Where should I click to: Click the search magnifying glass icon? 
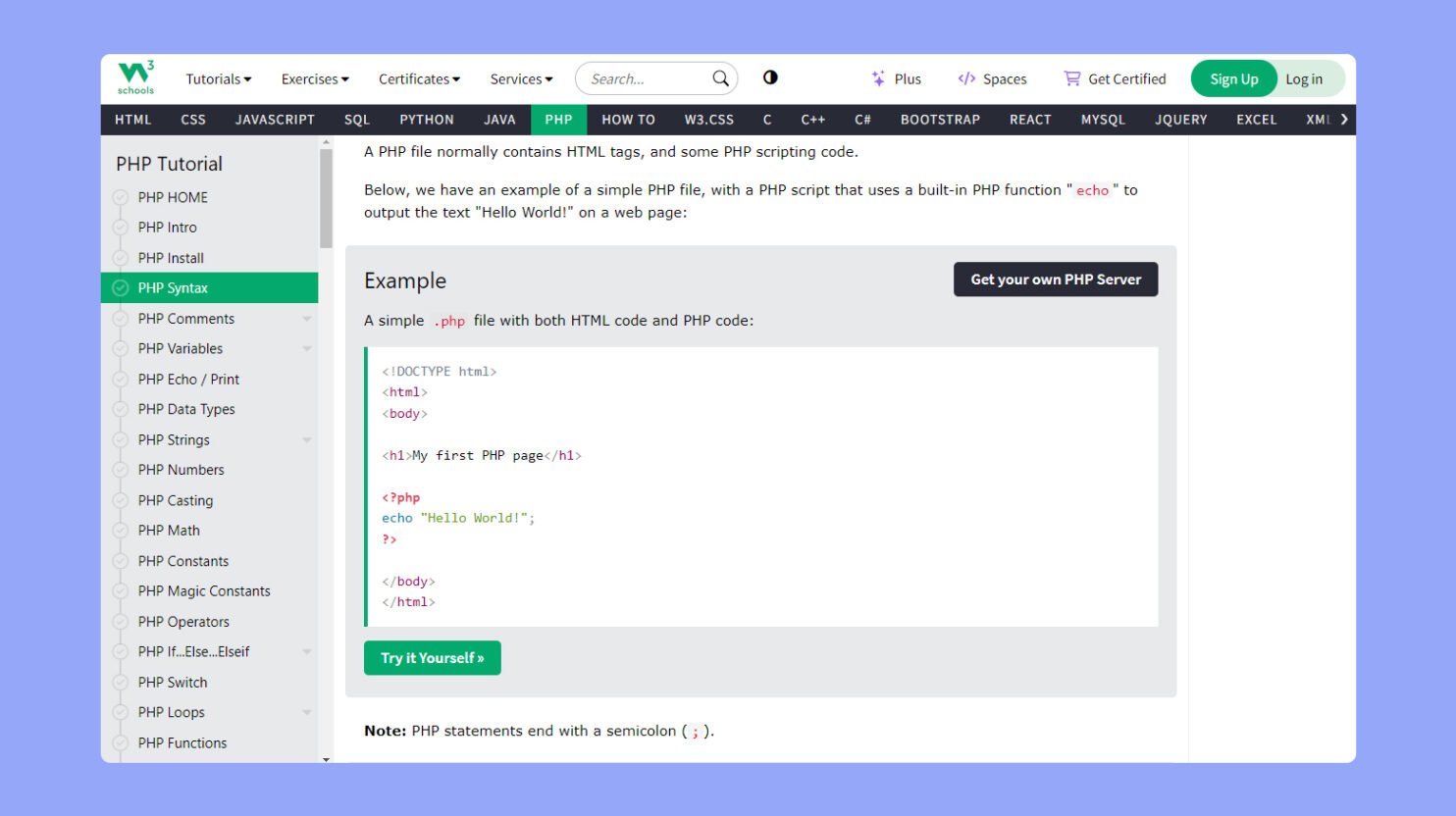coord(719,77)
